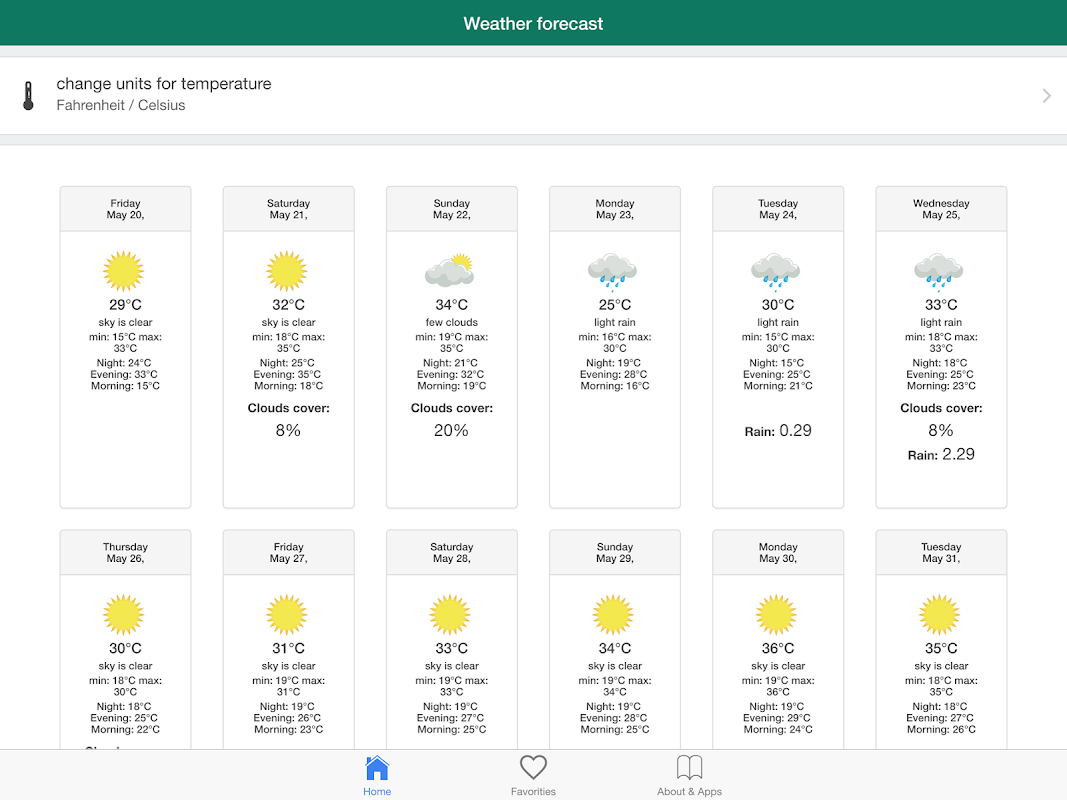1067x800 pixels.
Task: Click the sun icon on Saturday May 21 card
Action: (x=287, y=271)
